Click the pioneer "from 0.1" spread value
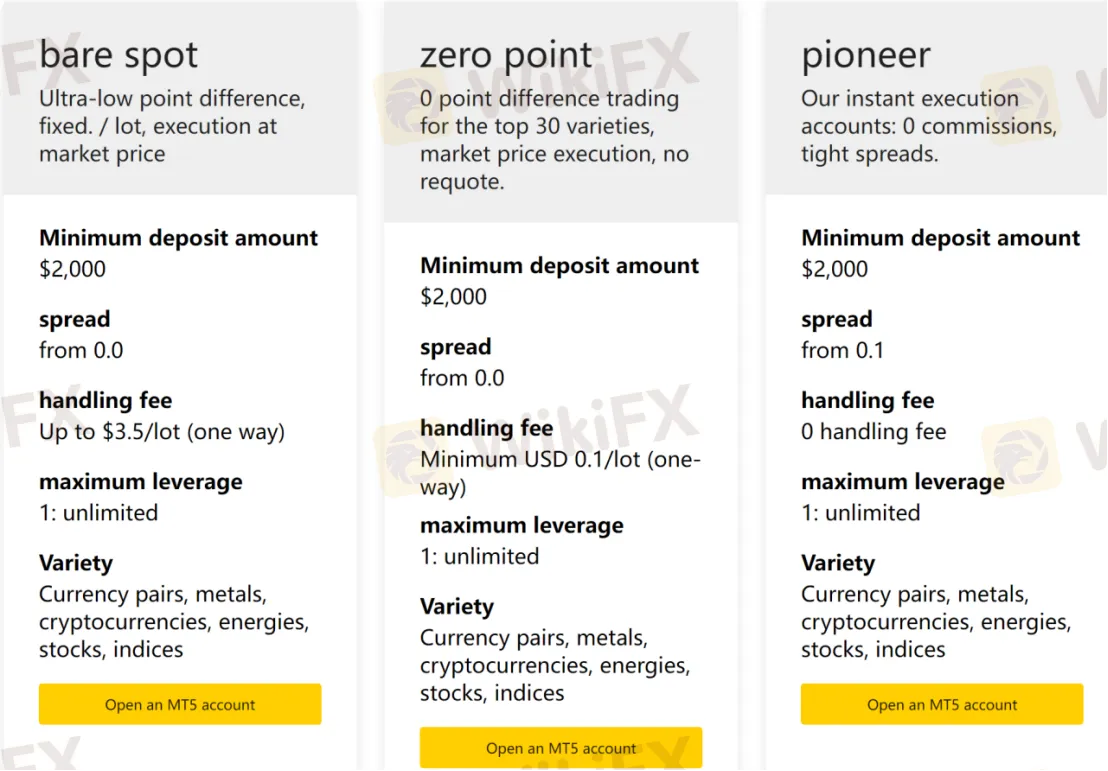 coord(842,350)
